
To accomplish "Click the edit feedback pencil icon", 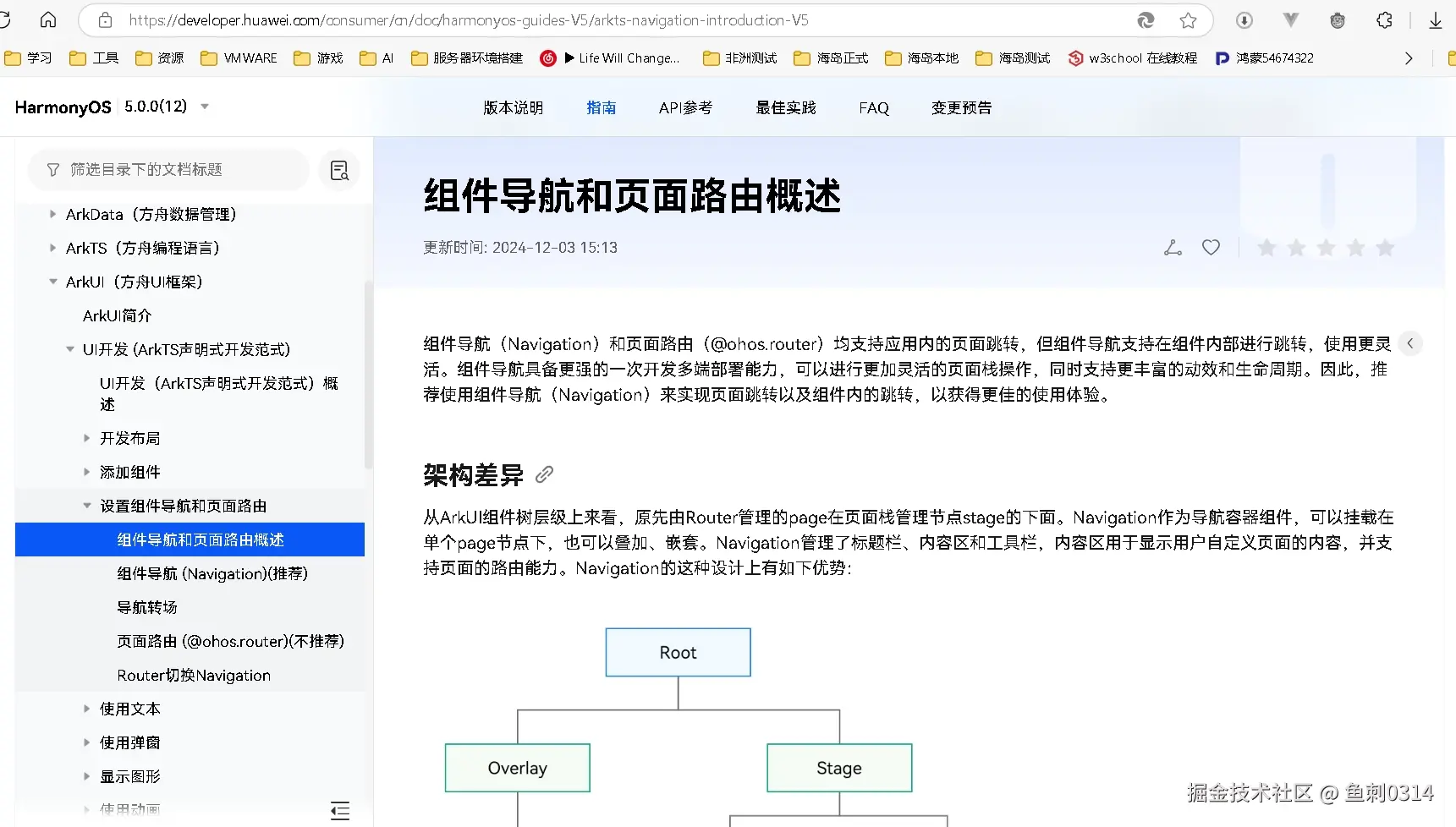I will coord(1173,247).
